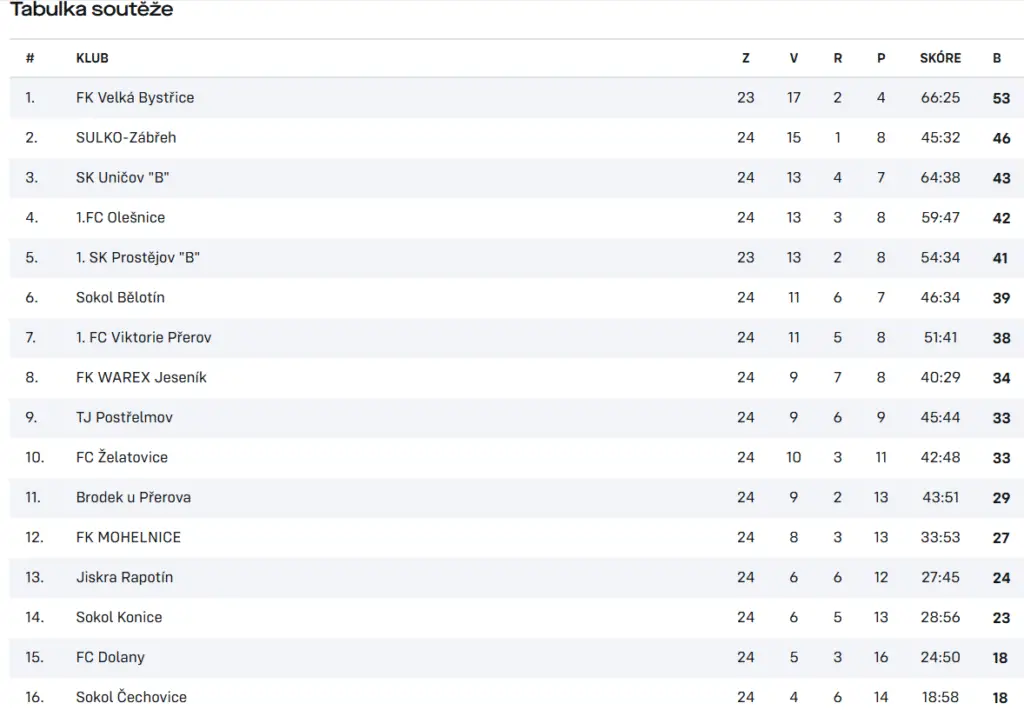
Task: Click the SKÓRE column header
Action: 940,58
